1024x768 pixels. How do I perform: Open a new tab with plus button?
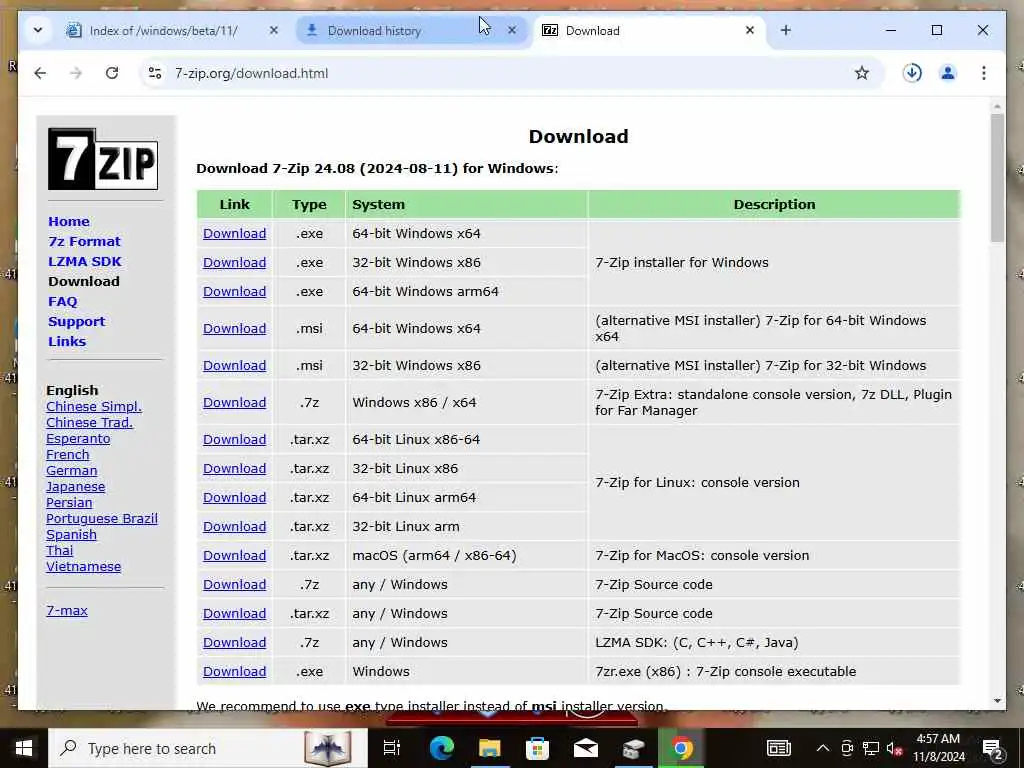[x=786, y=30]
